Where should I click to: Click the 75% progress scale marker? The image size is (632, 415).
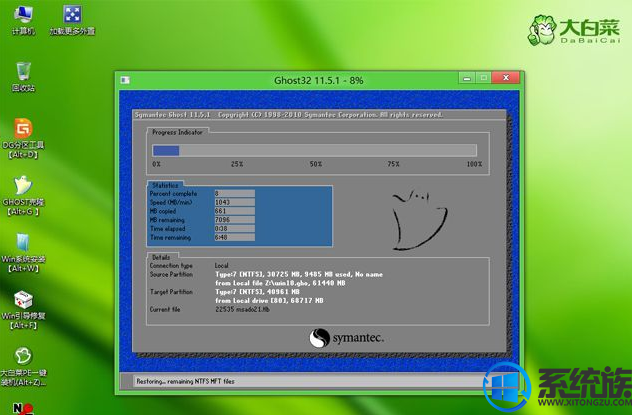[393, 164]
